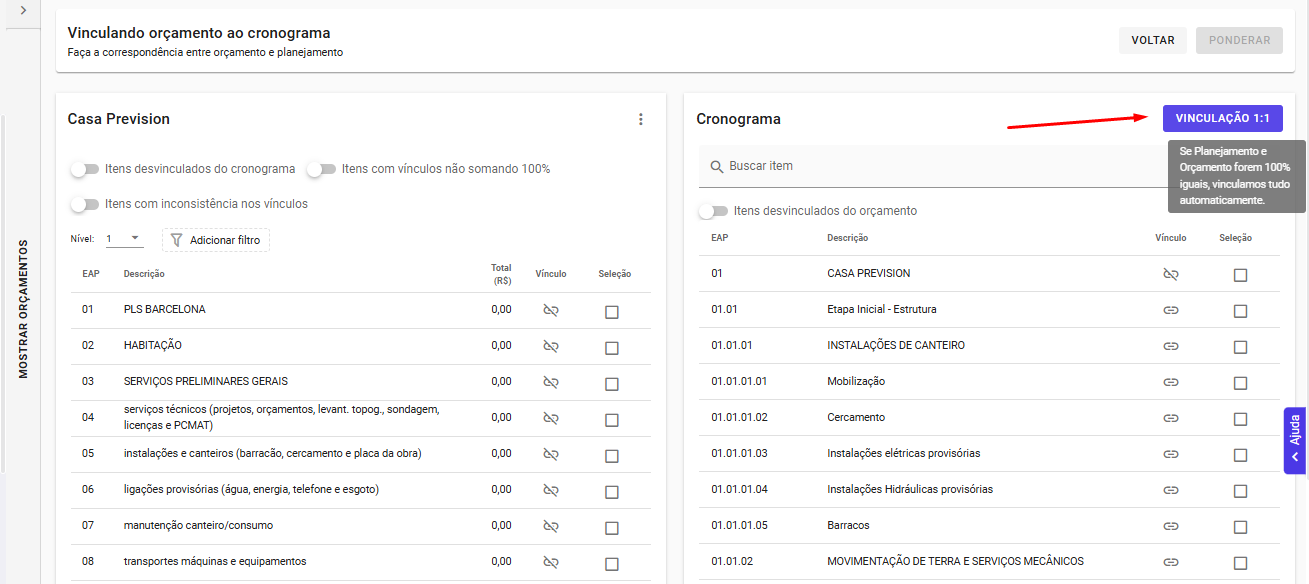This screenshot has height=584, width=1309.
Task: Click the text 'INSTALAÇÕES DE CANTEIRO'
Action: coord(896,346)
